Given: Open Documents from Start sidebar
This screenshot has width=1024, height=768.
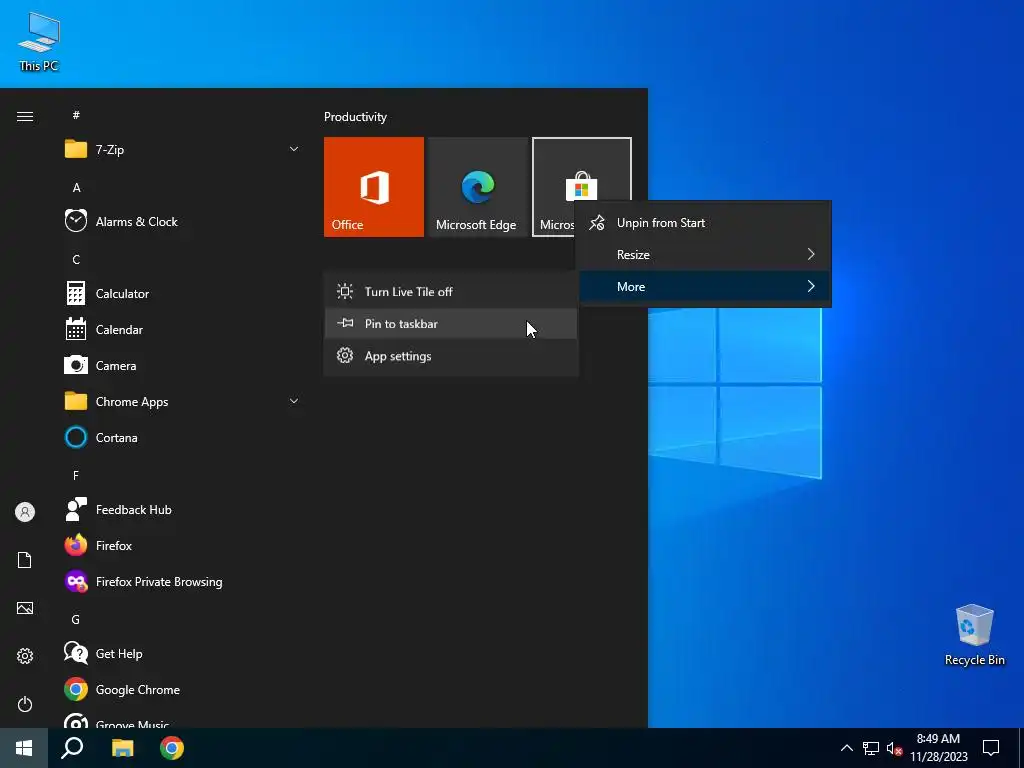Looking at the screenshot, I should (25, 560).
